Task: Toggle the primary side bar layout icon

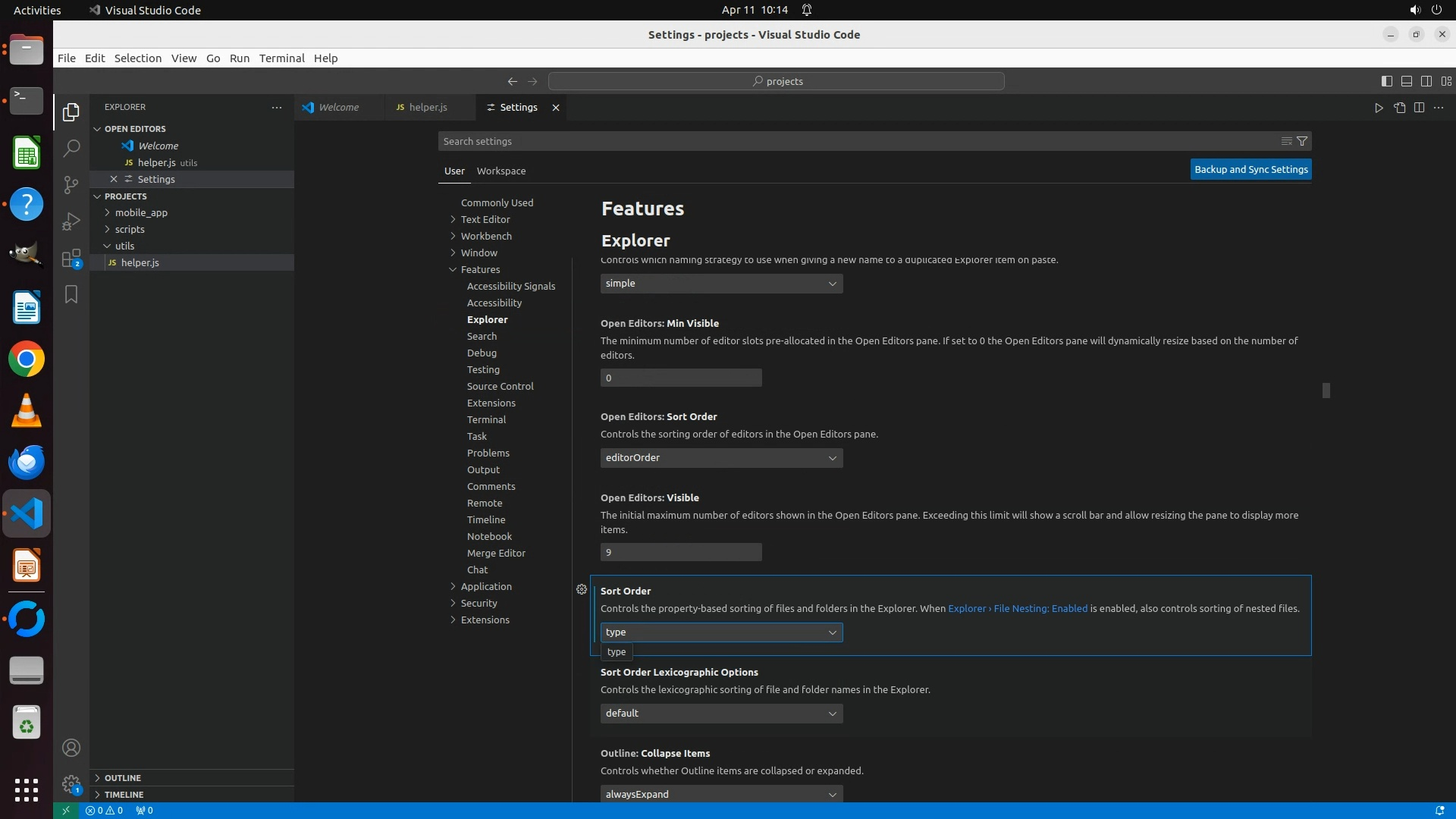Action: [1386, 81]
